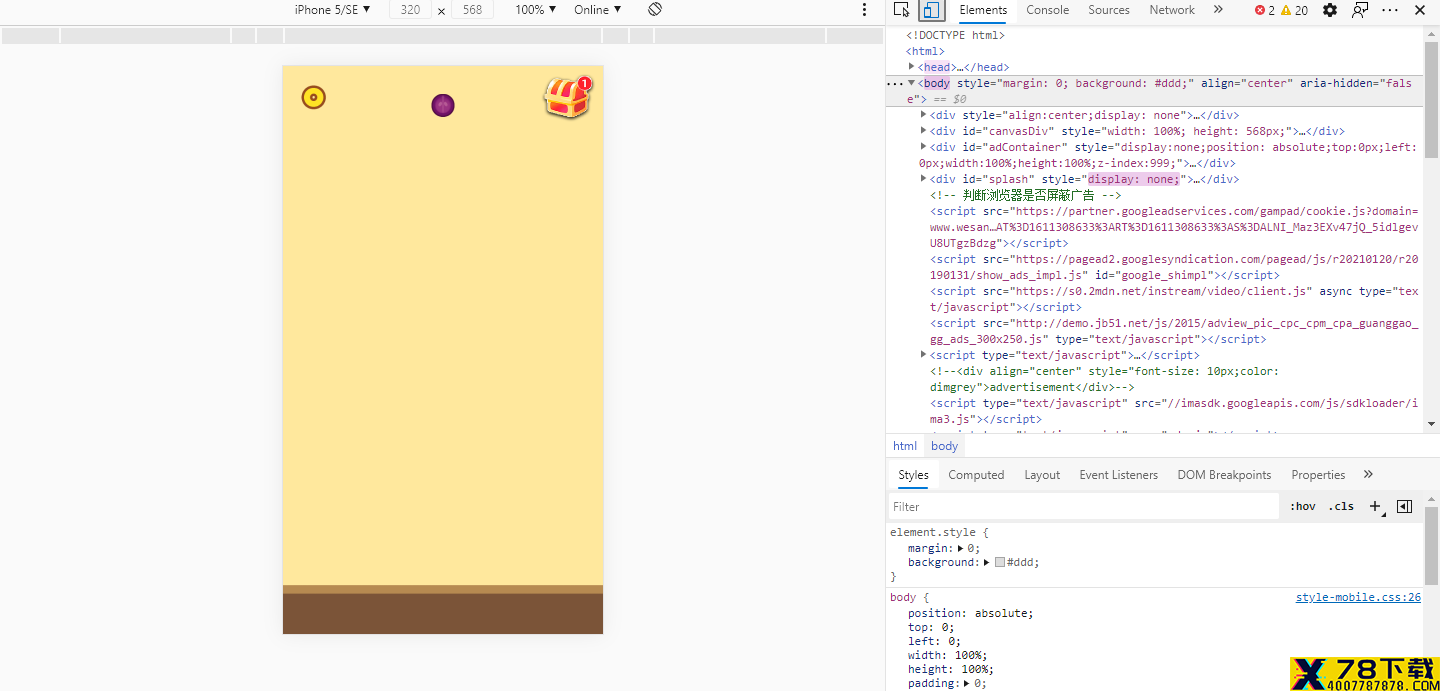Open the 100% zoom dropdown
Screen dimensions: 1440x691
[535, 10]
